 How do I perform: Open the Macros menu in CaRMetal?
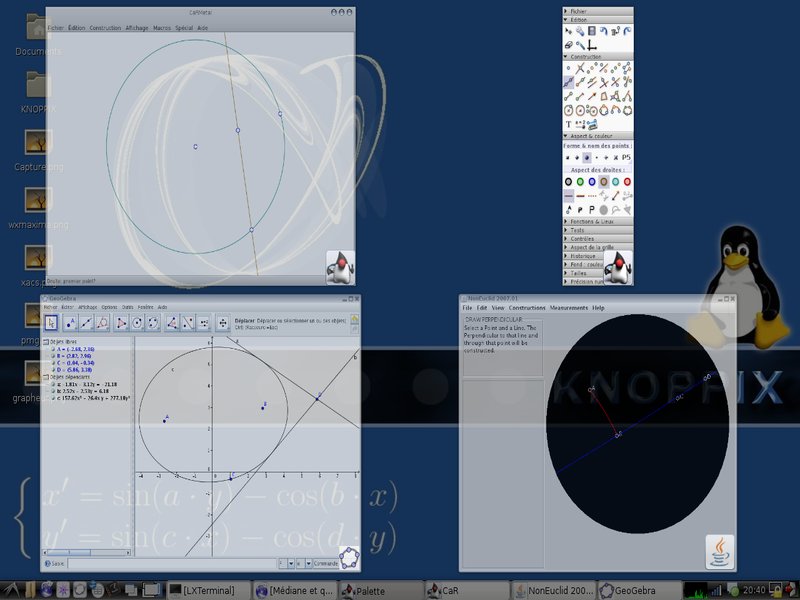click(162, 28)
